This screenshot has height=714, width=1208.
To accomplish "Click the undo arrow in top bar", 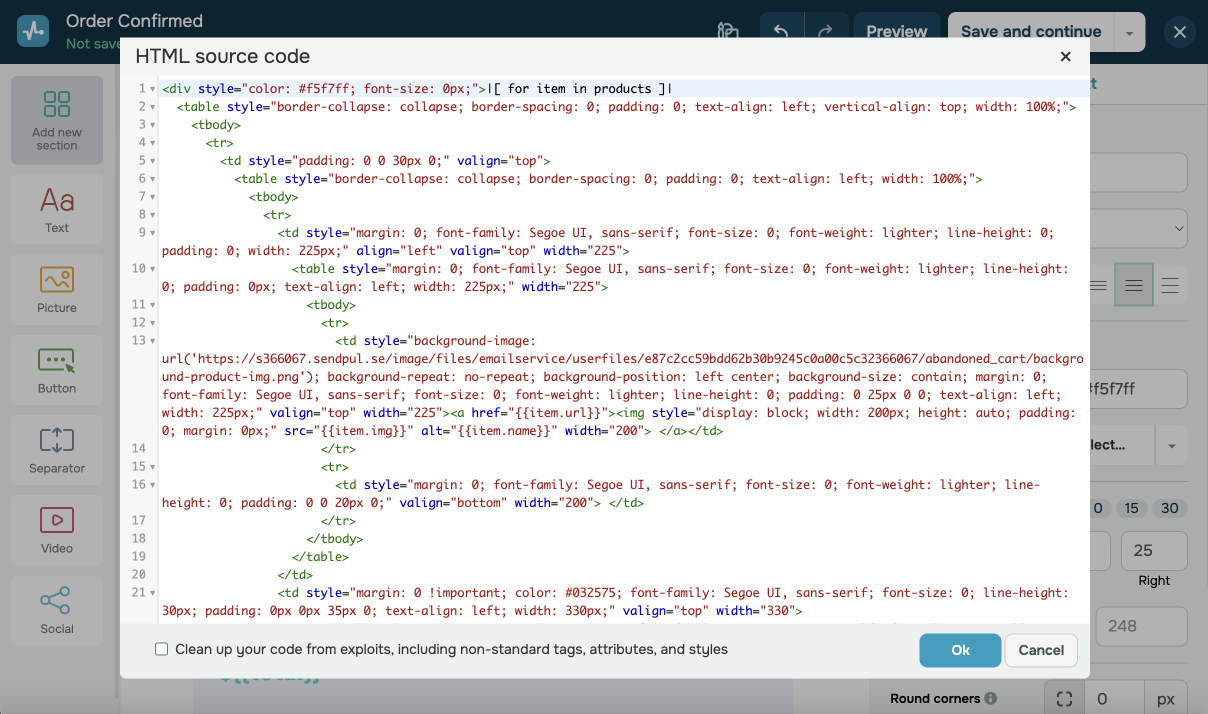I will point(781,32).
